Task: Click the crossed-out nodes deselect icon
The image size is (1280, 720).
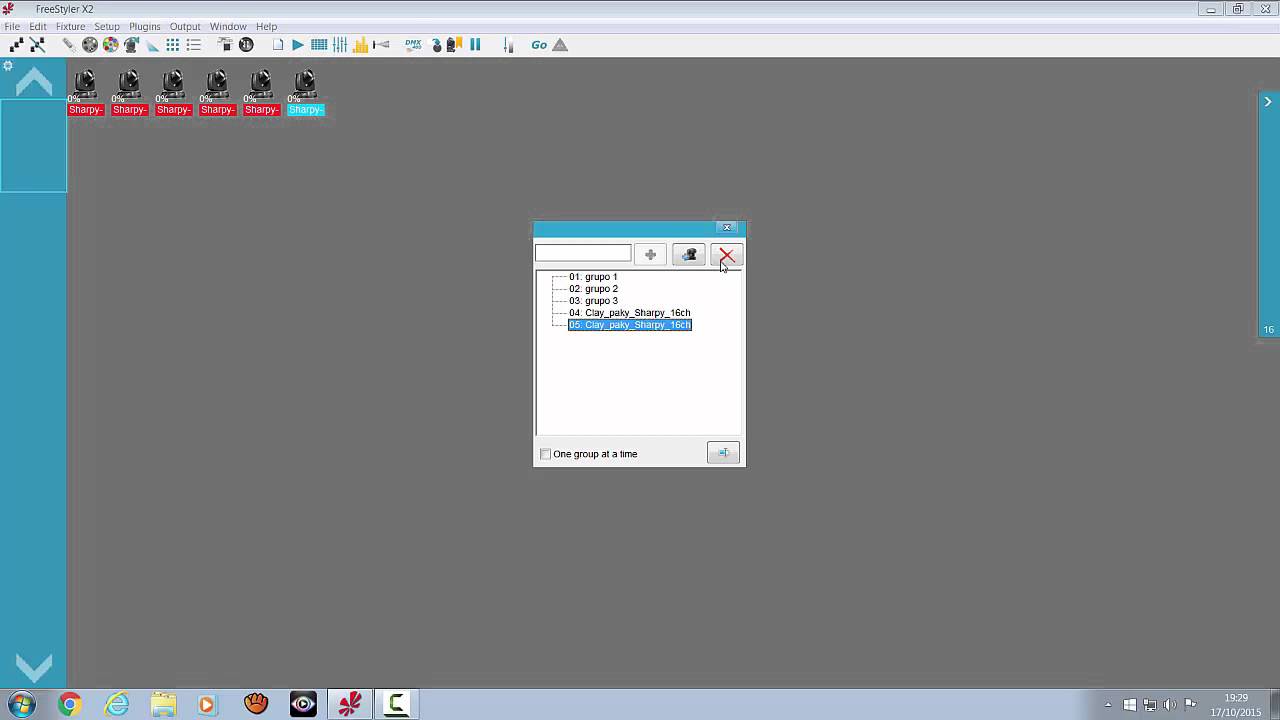Action: click(x=37, y=45)
